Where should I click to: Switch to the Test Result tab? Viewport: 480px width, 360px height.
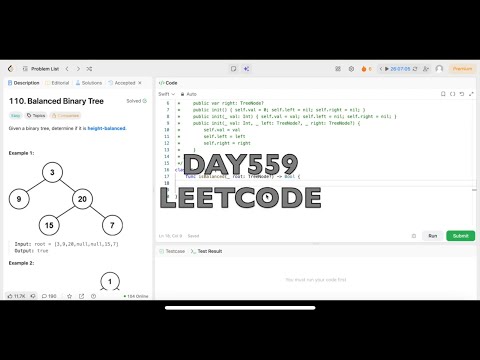(x=206, y=251)
